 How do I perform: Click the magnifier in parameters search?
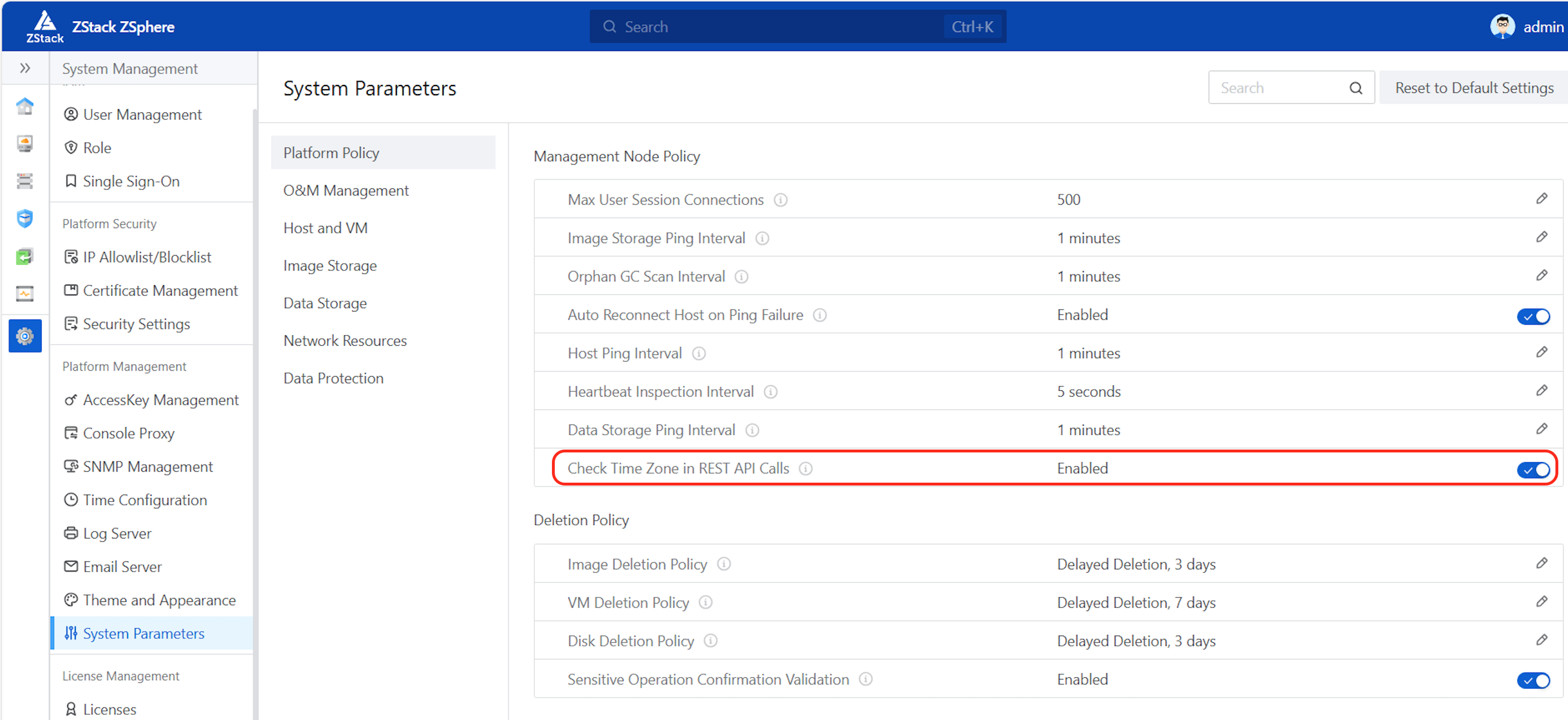point(1355,88)
